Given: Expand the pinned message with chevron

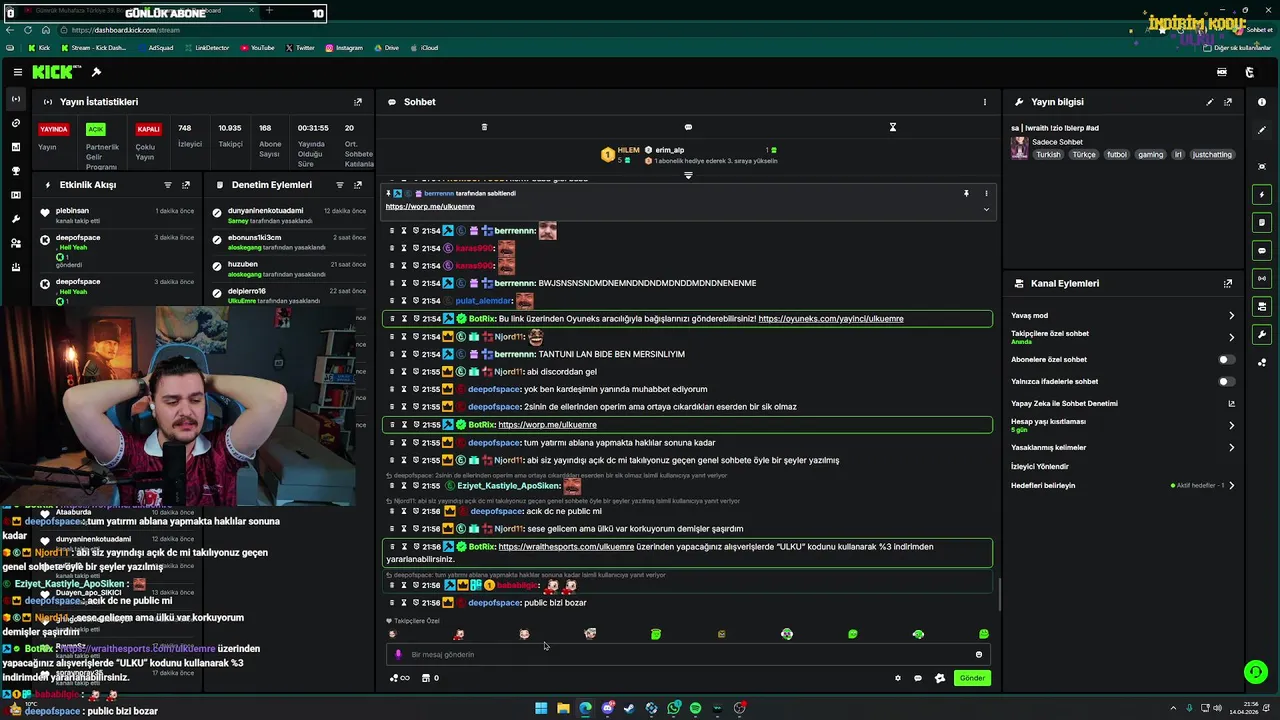Looking at the screenshot, I should coord(986,209).
